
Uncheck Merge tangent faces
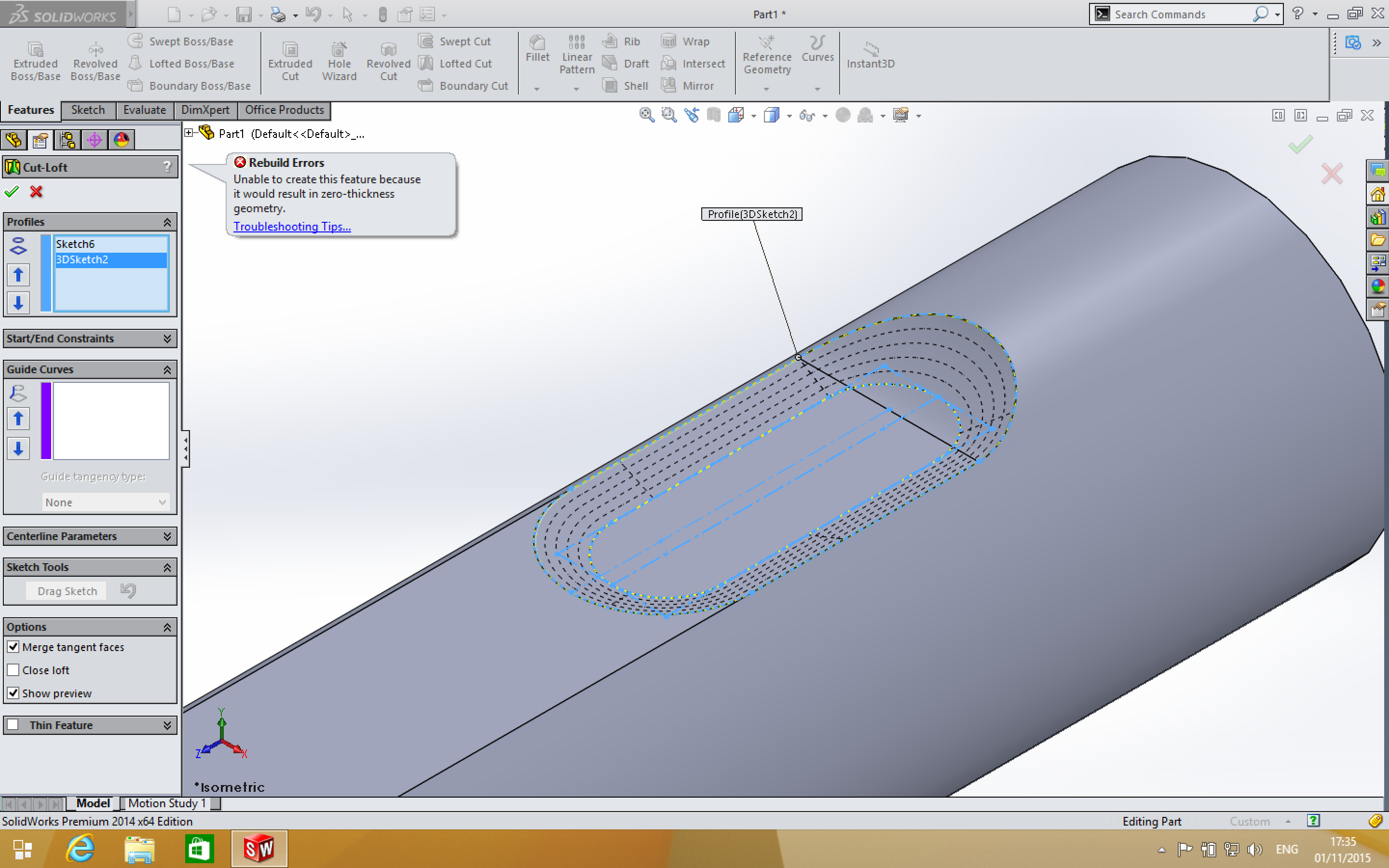click(x=13, y=647)
